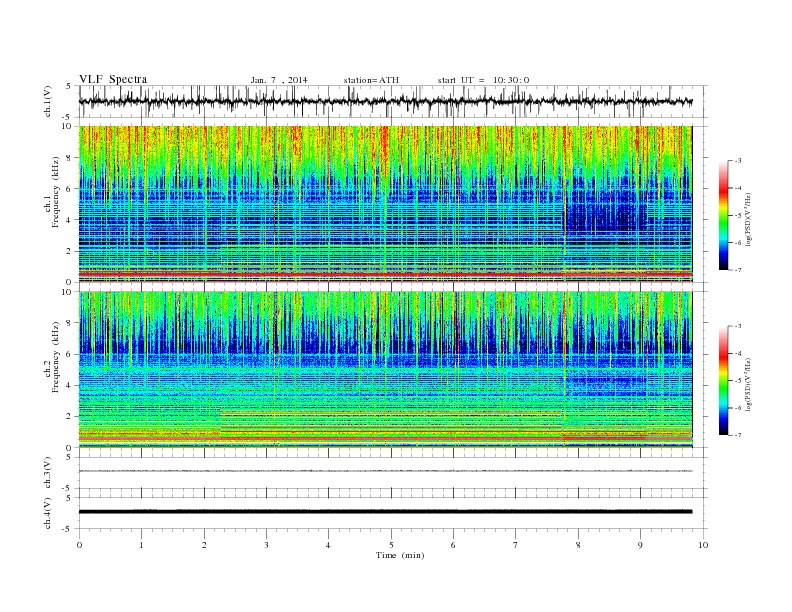Click the time axis tick label "3"
Screen dimensions: 792x612
pos(266,545)
